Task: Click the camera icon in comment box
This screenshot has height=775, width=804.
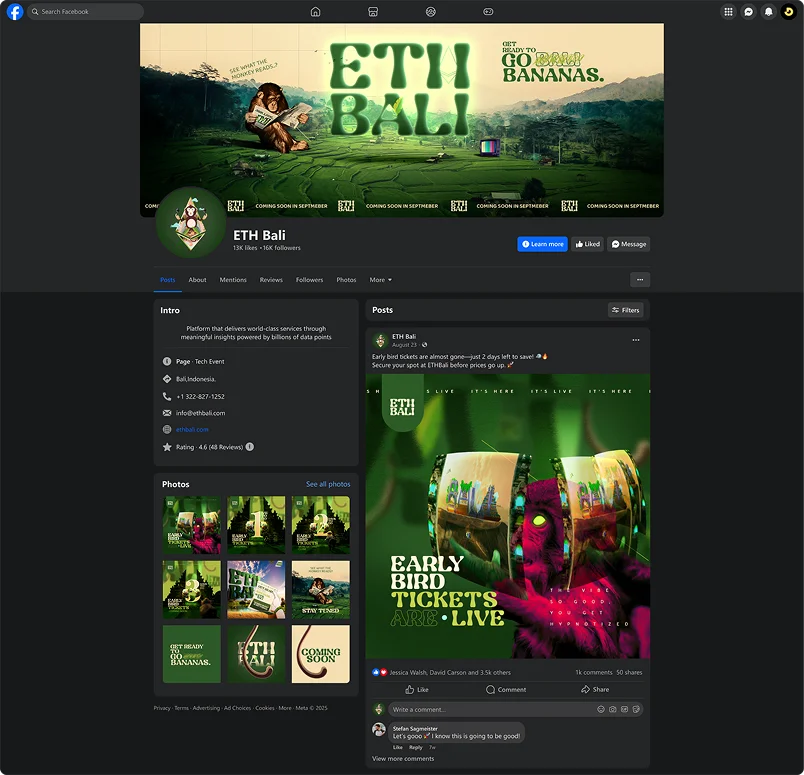Action: (x=613, y=709)
